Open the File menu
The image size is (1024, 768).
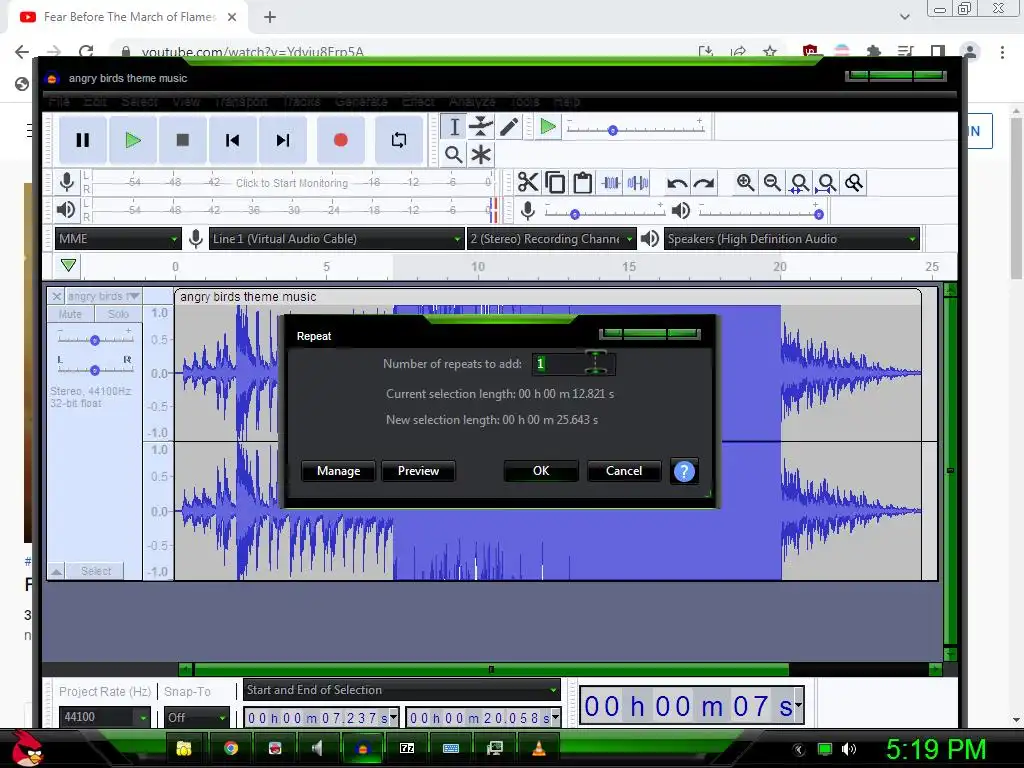pyautogui.click(x=59, y=101)
